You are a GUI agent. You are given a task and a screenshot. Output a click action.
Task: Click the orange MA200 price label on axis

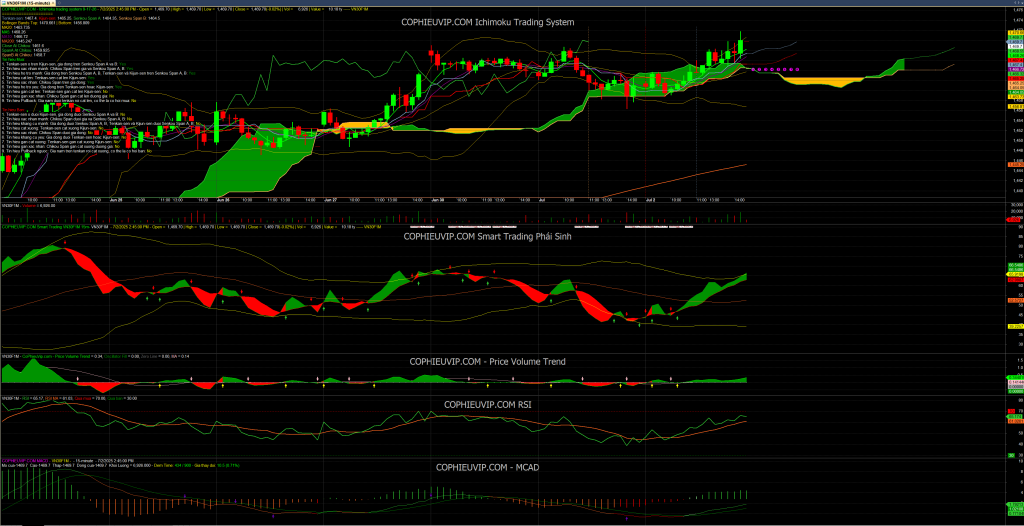pos(1016,165)
